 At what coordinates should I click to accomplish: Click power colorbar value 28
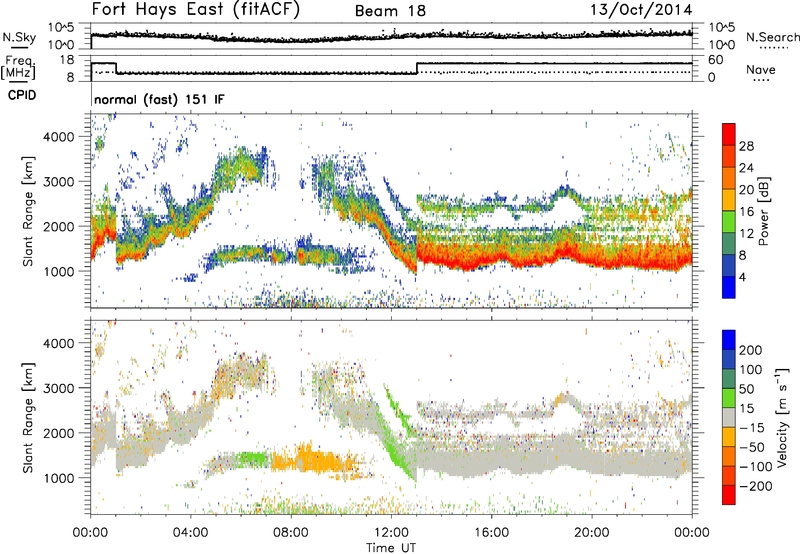click(x=746, y=146)
